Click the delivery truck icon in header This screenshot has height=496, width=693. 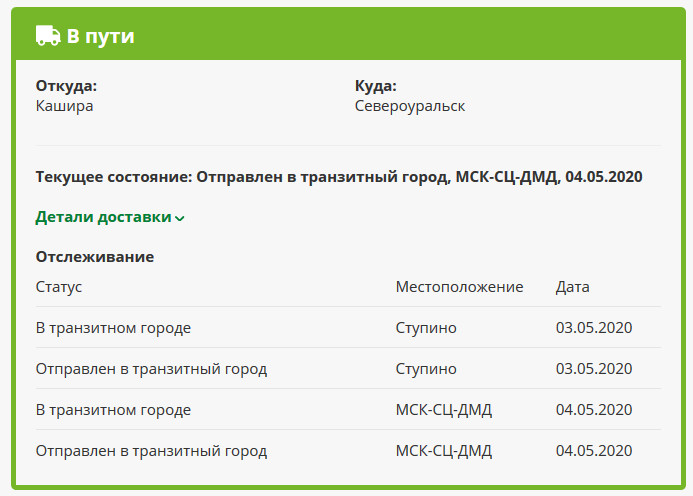[x=48, y=36]
